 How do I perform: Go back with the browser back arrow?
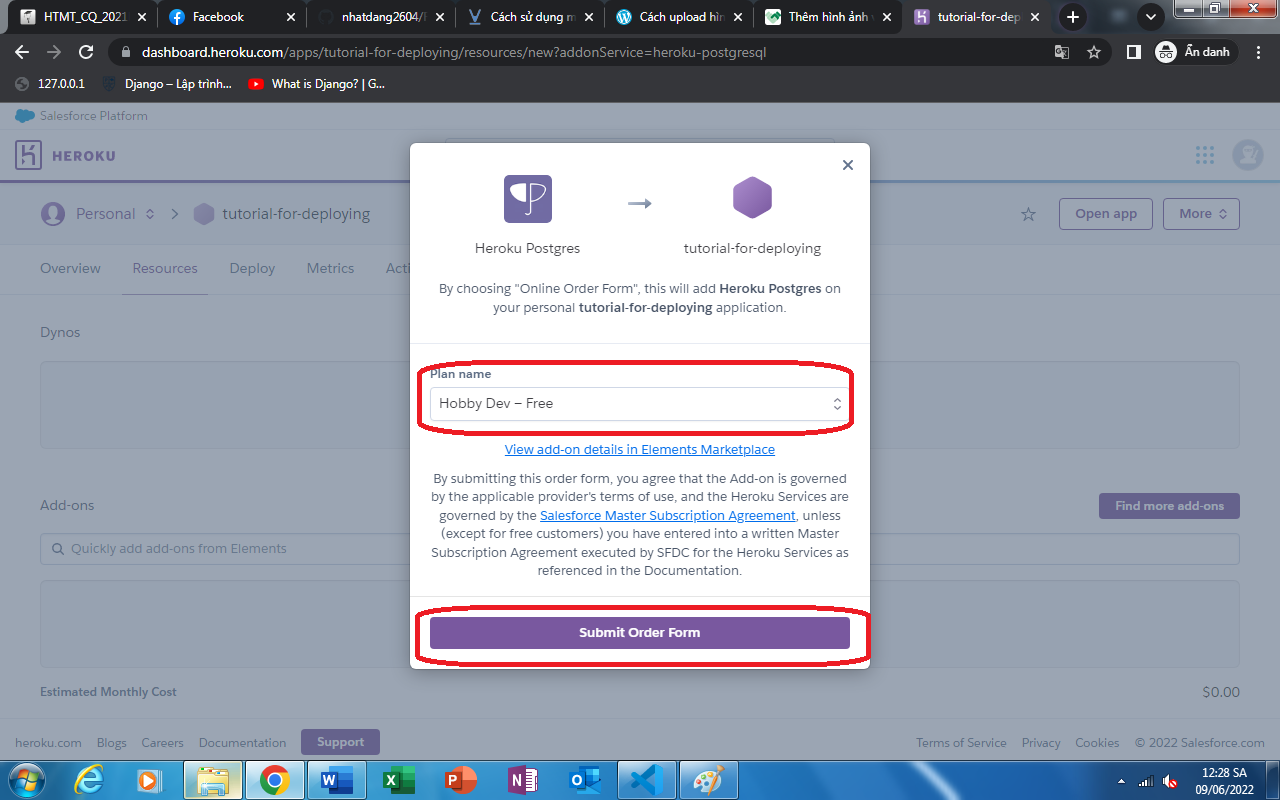(23, 52)
